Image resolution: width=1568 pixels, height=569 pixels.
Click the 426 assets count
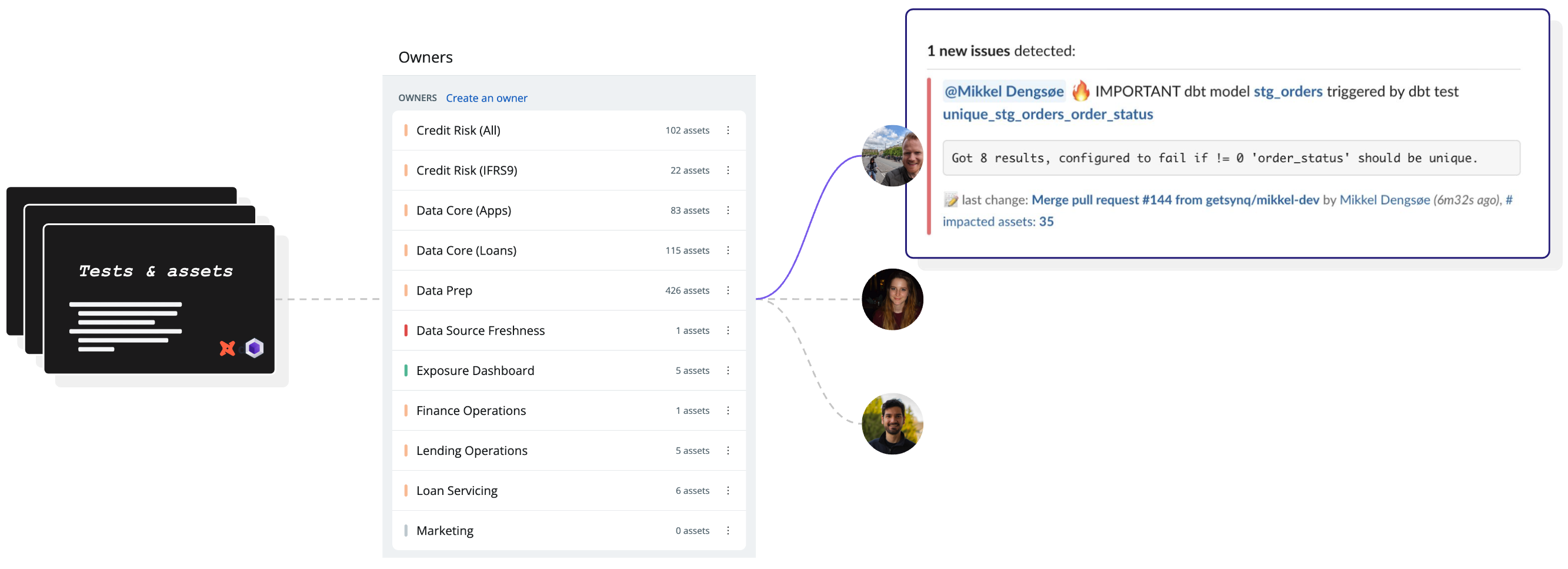(687, 291)
